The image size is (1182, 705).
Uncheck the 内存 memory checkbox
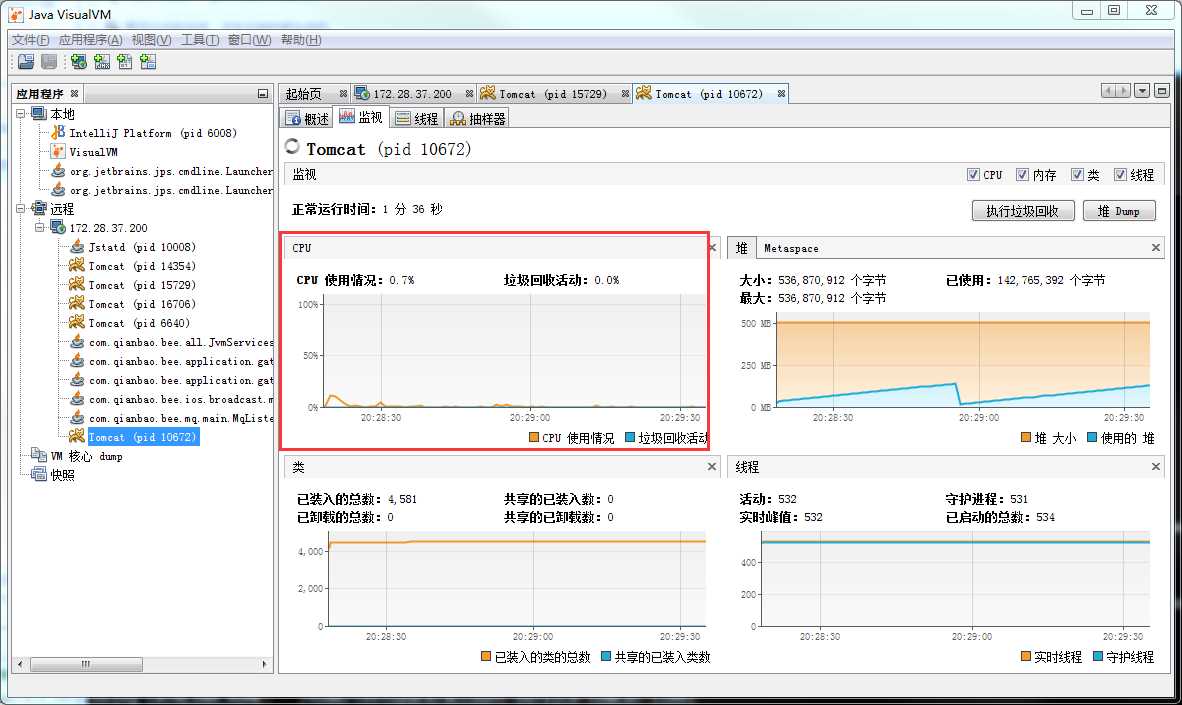pyautogui.click(x=1022, y=174)
